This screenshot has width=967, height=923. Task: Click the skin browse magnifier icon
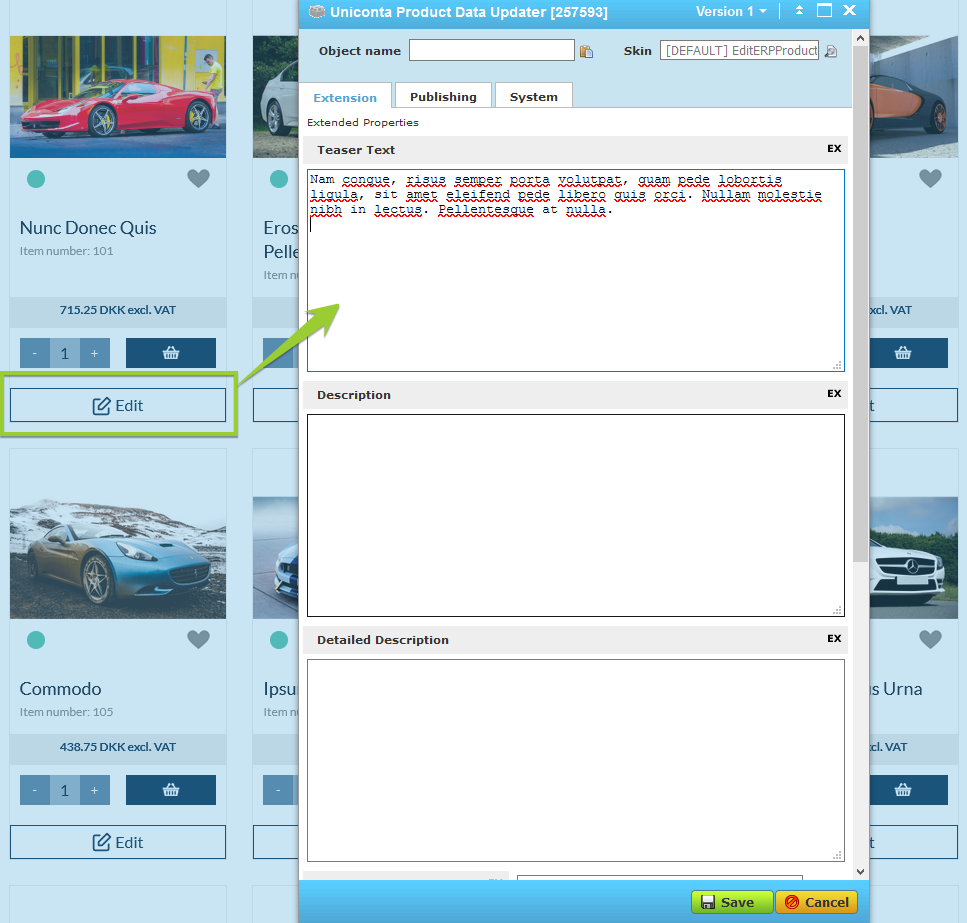pos(830,51)
